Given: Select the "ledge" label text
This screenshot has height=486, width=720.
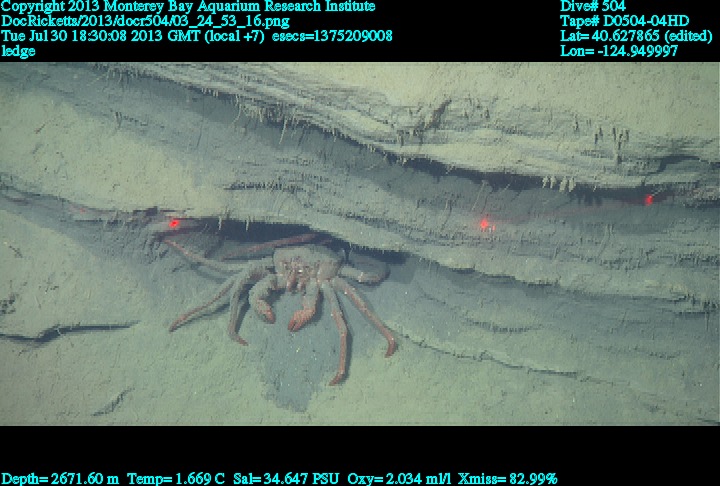Looking at the screenshot, I should 18,51.
